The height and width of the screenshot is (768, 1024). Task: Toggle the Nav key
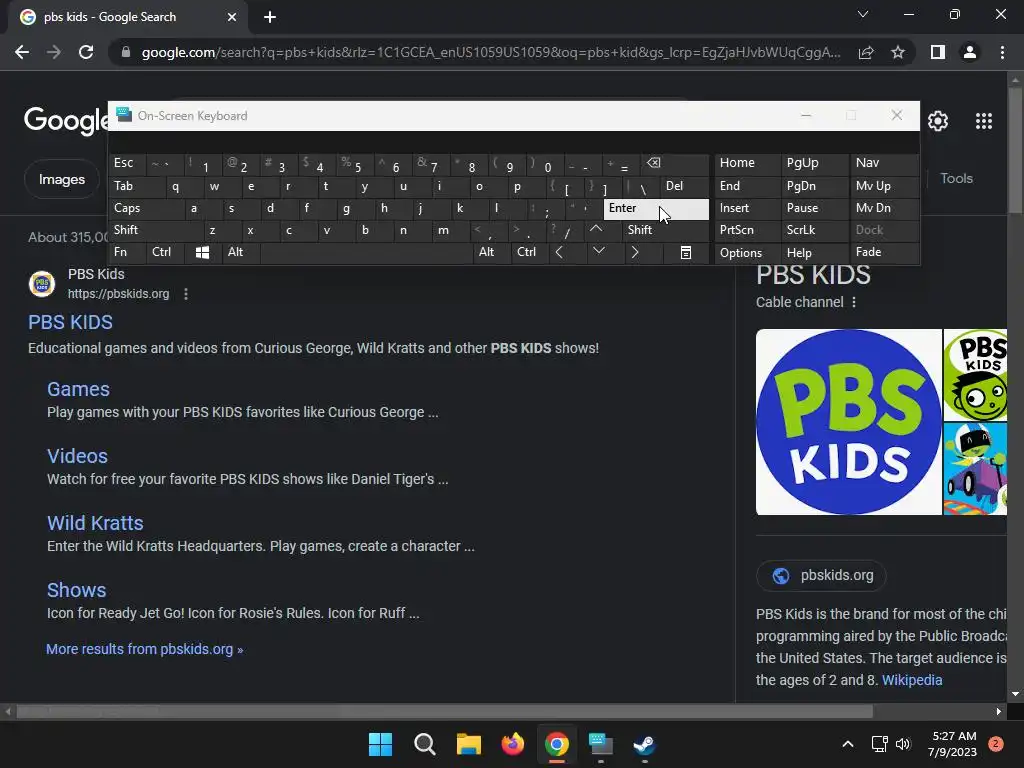pyautogui.click(x=884, y=163)
